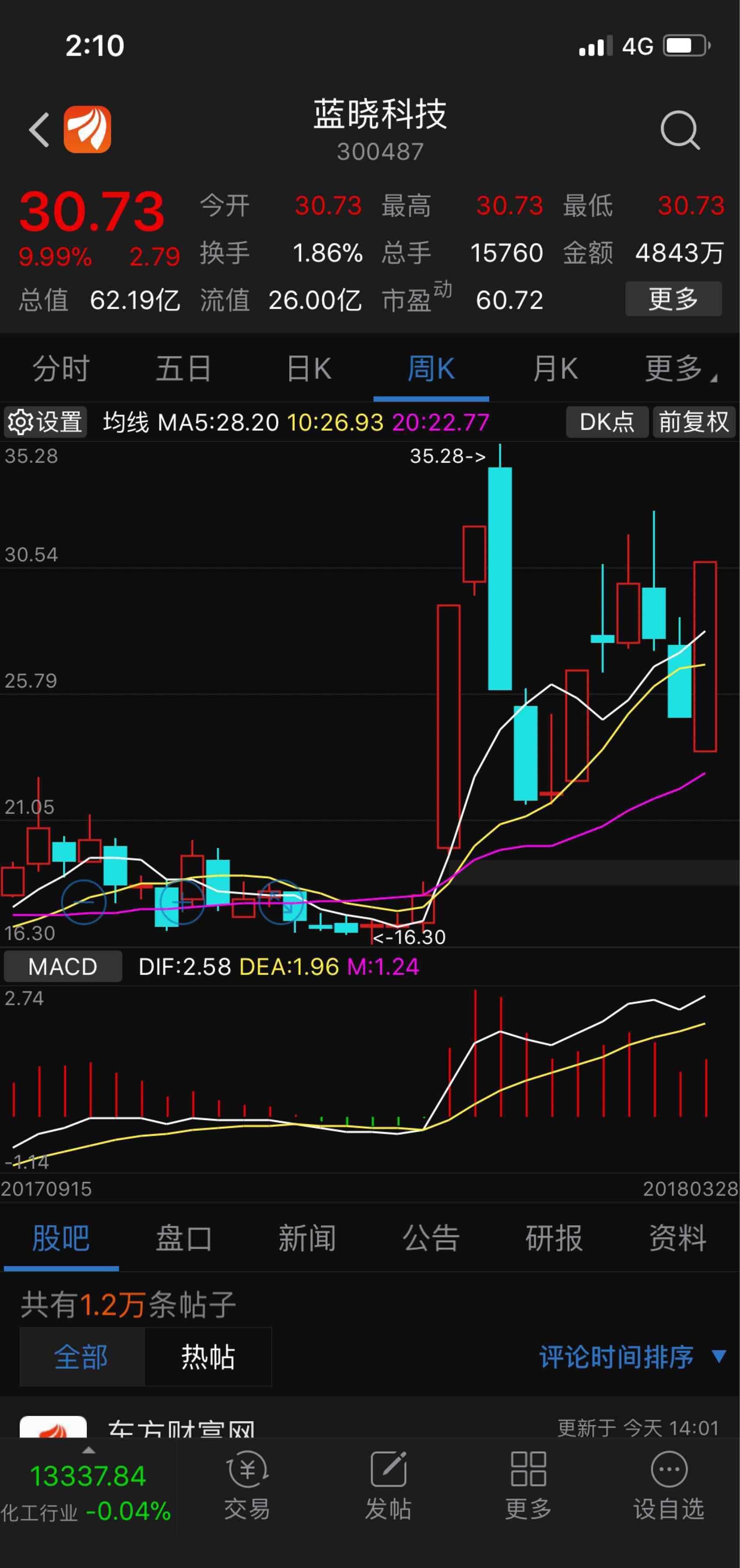Viewport: 740px width, 1568px height.
Task: Tap the 9.99% change value
Action: (x=55, y=256)
